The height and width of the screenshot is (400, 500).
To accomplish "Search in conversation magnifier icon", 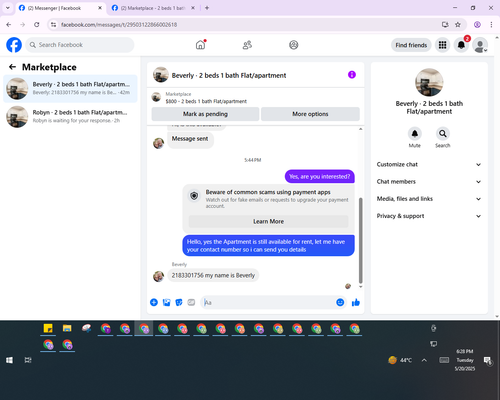I will pos(443,134).
